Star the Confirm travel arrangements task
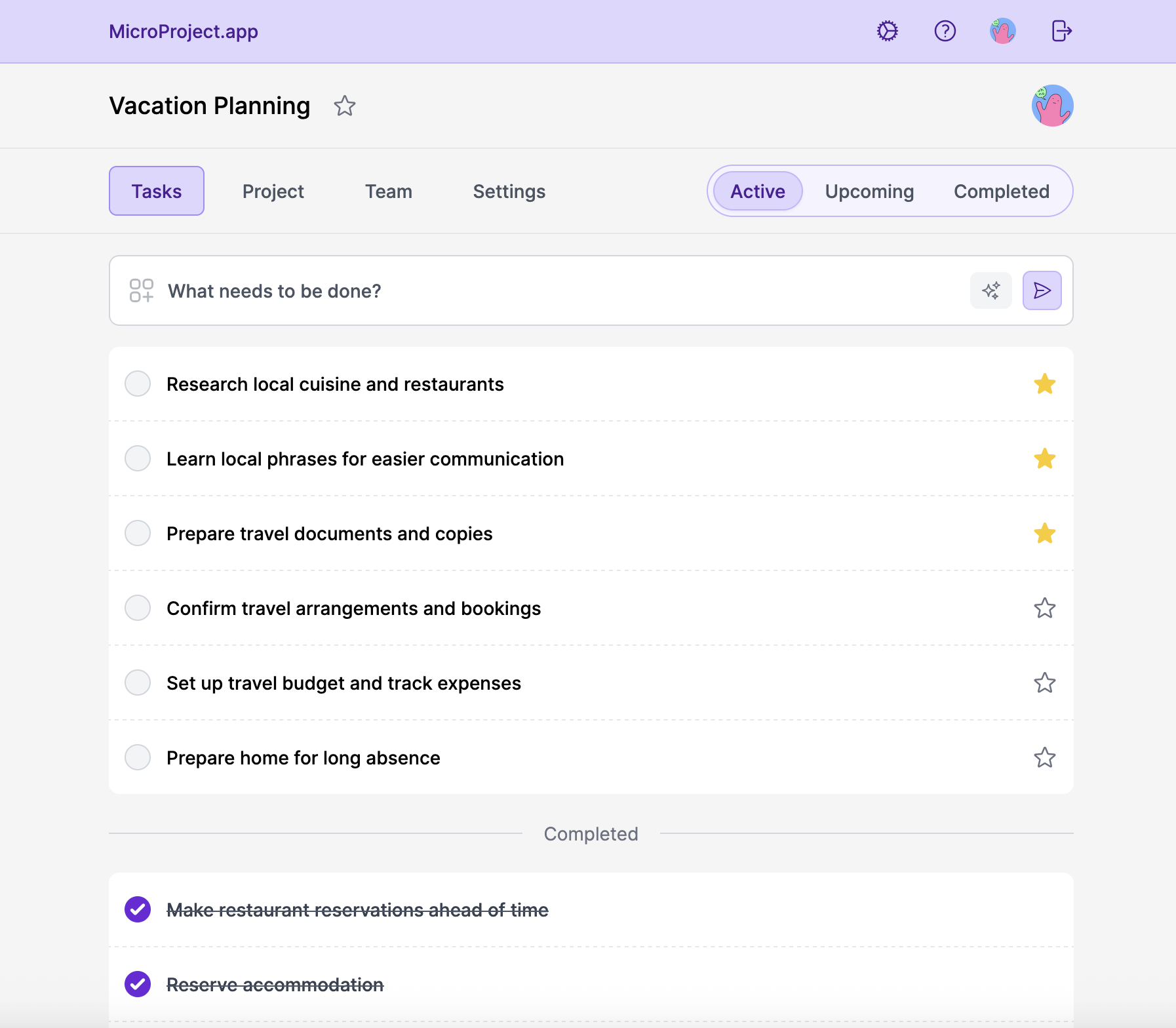 coord(1044,608)
